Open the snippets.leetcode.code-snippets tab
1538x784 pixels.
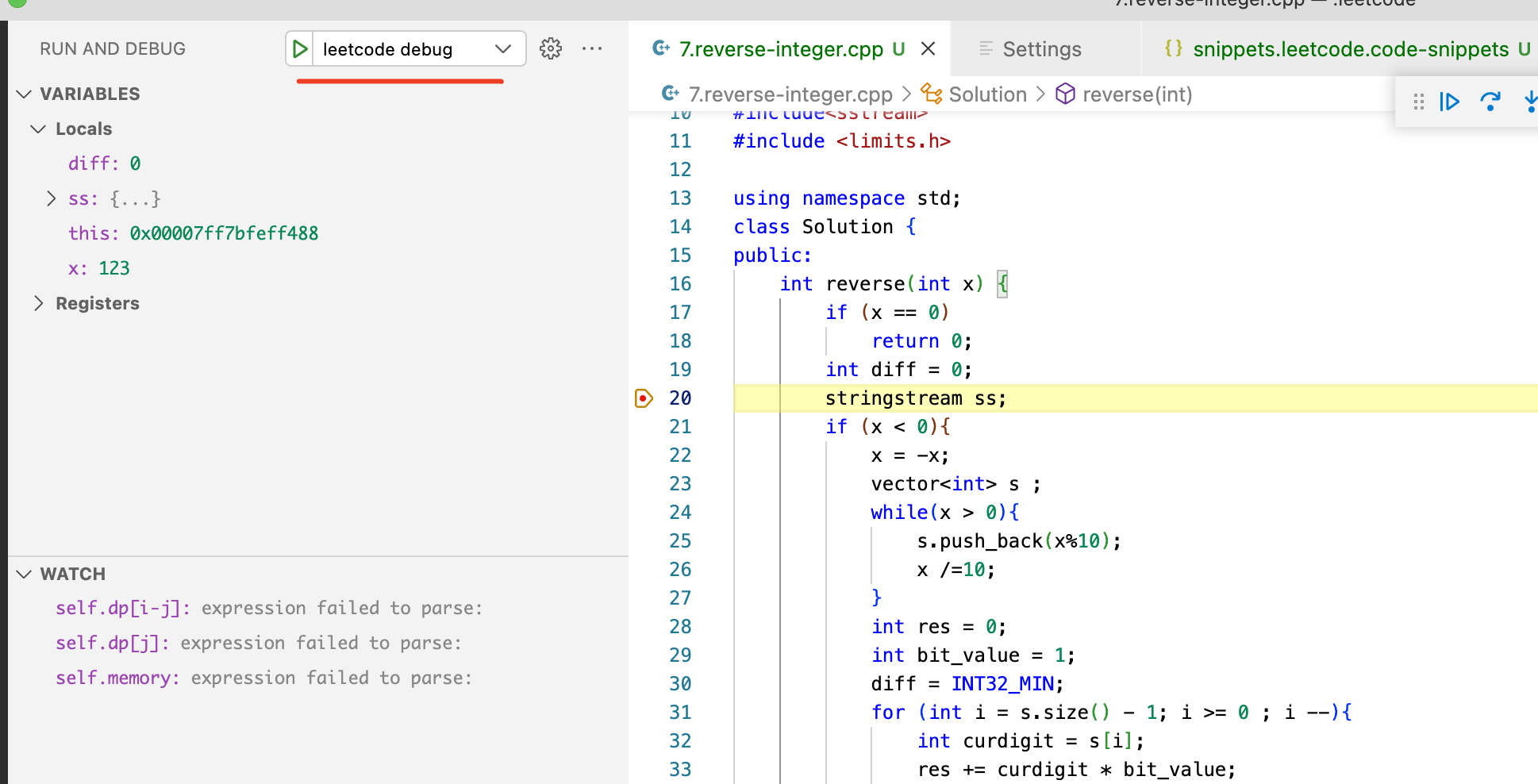click(x=1351, y=49)
